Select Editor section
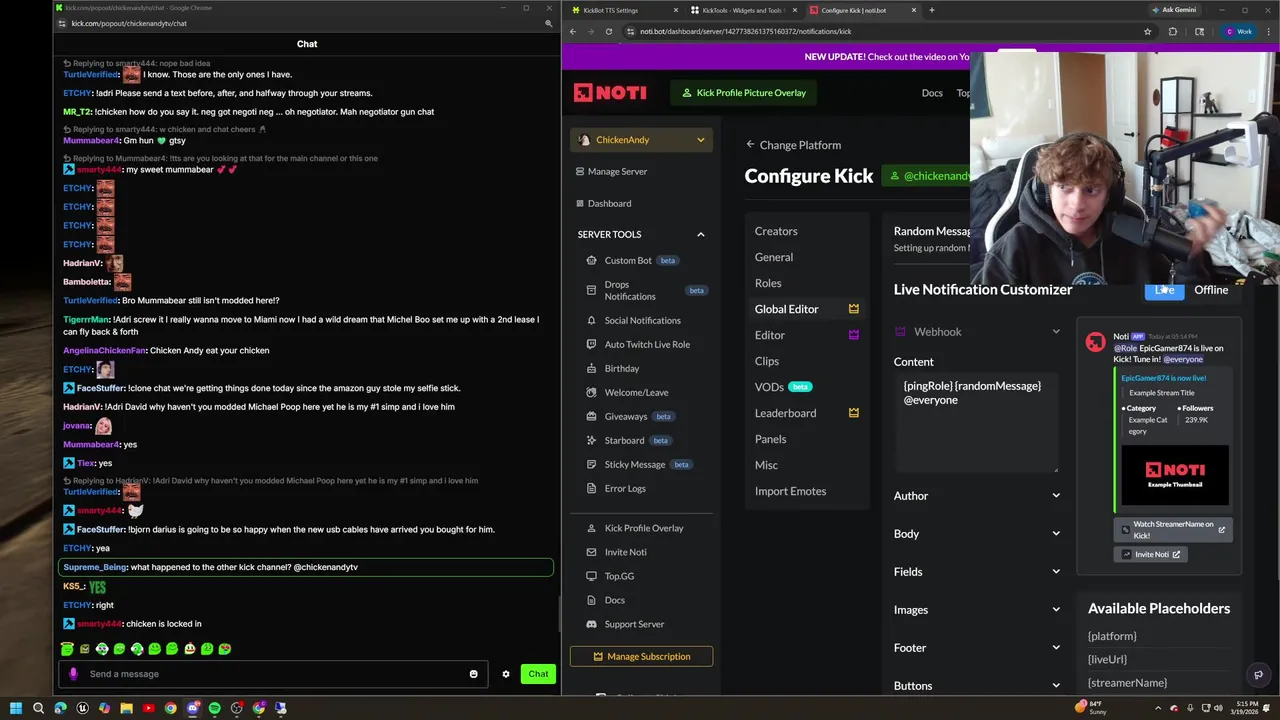Screen dimensions: 1280x720 click(807, 335)
